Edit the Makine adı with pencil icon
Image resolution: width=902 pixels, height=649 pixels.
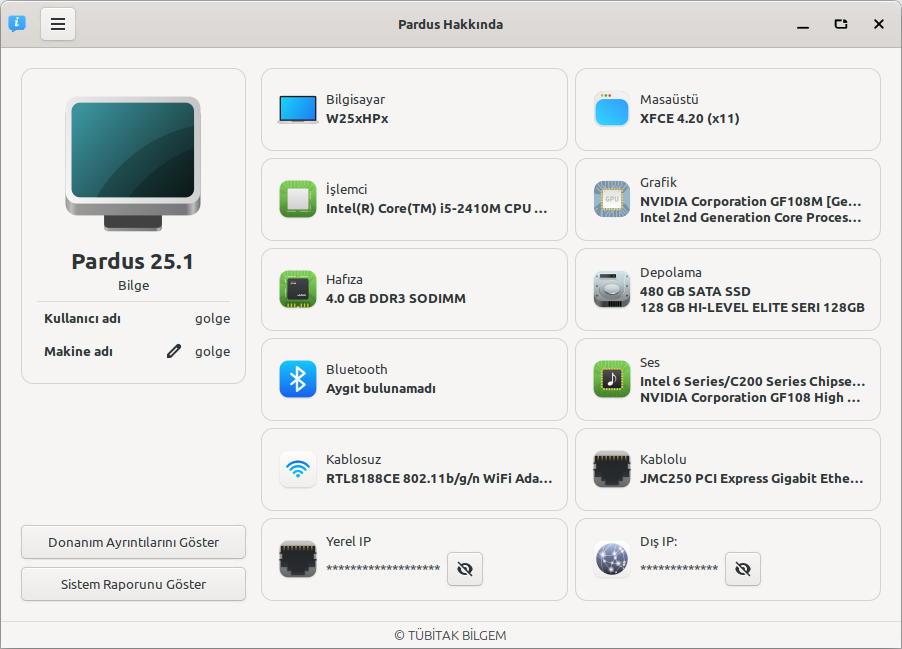[x=174, y=351]
